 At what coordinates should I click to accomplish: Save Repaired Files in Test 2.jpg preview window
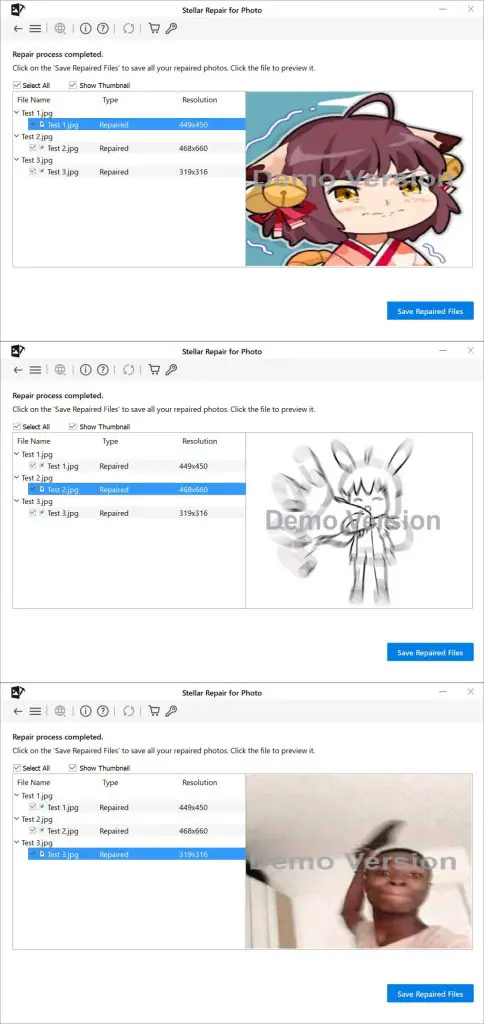click(430, 652)
